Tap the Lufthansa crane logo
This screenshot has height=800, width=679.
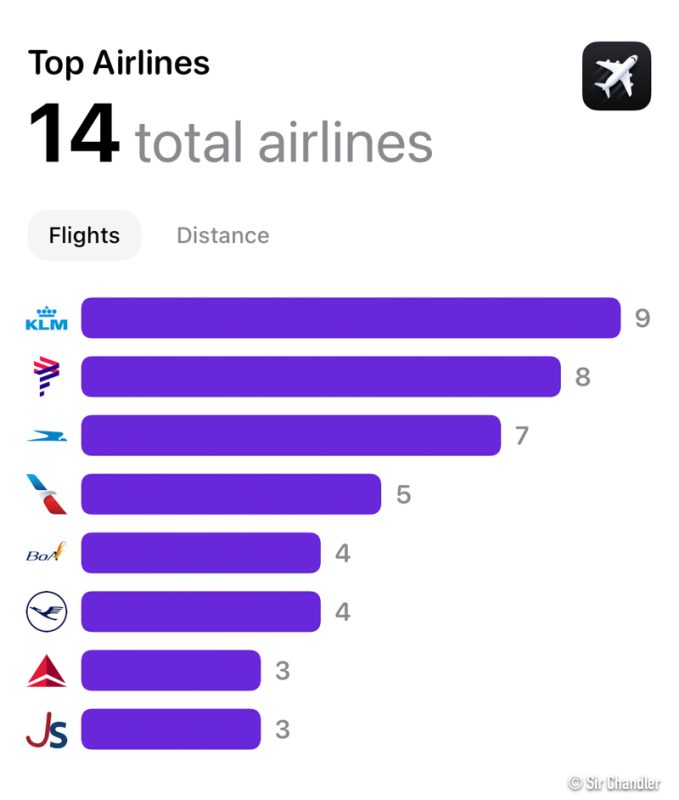click(x=46, y=612)
